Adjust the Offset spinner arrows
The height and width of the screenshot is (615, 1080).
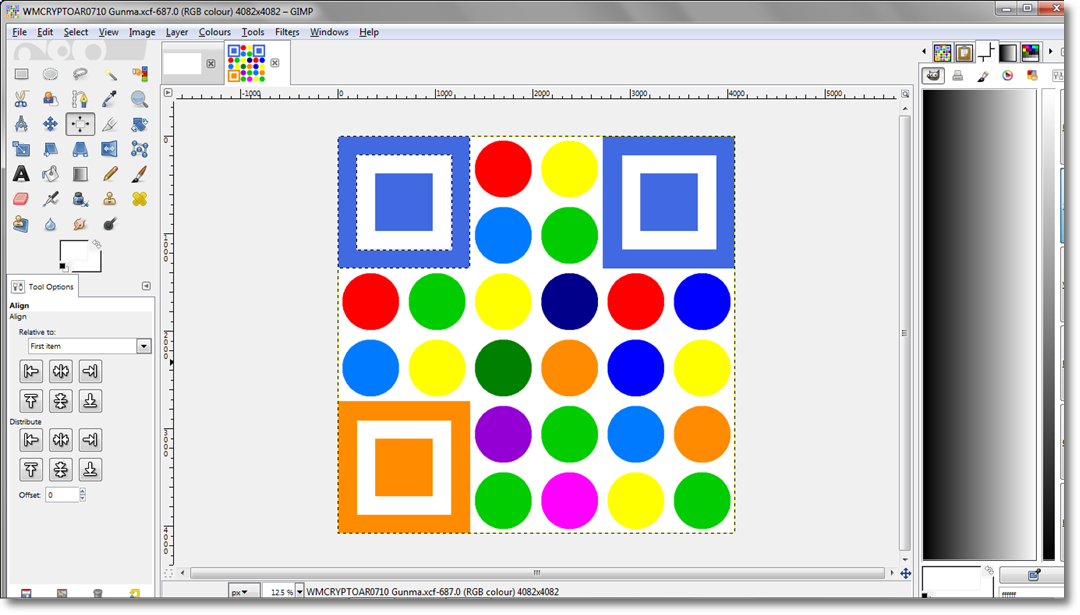(83, 494)
